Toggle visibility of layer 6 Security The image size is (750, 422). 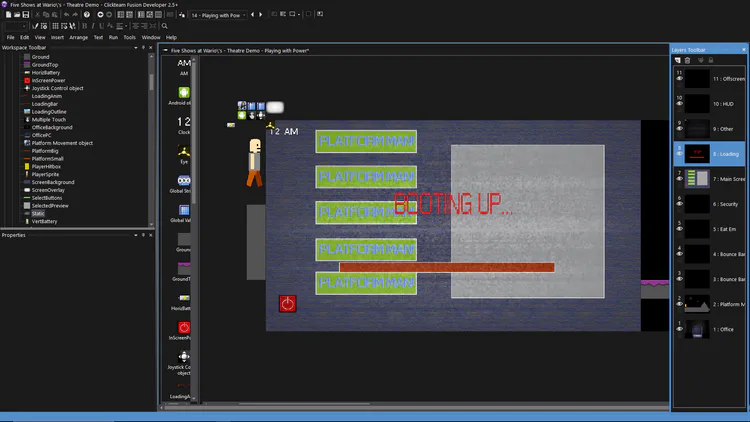(x=679, y=204)
